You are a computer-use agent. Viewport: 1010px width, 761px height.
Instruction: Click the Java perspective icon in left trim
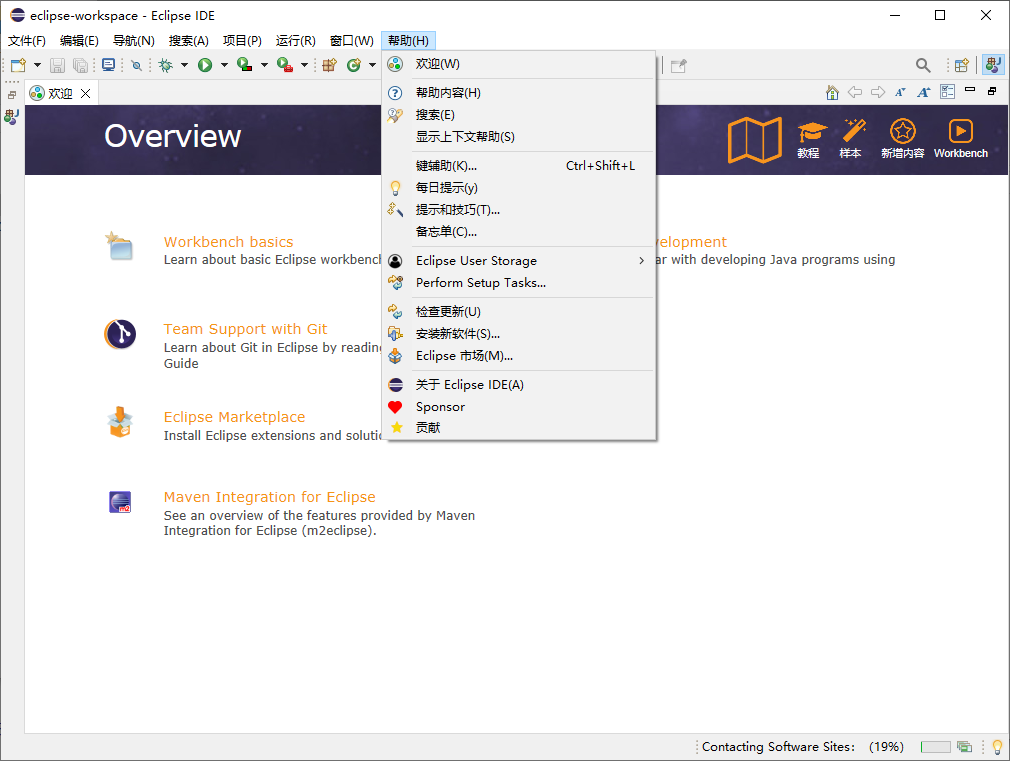point(12,117)
